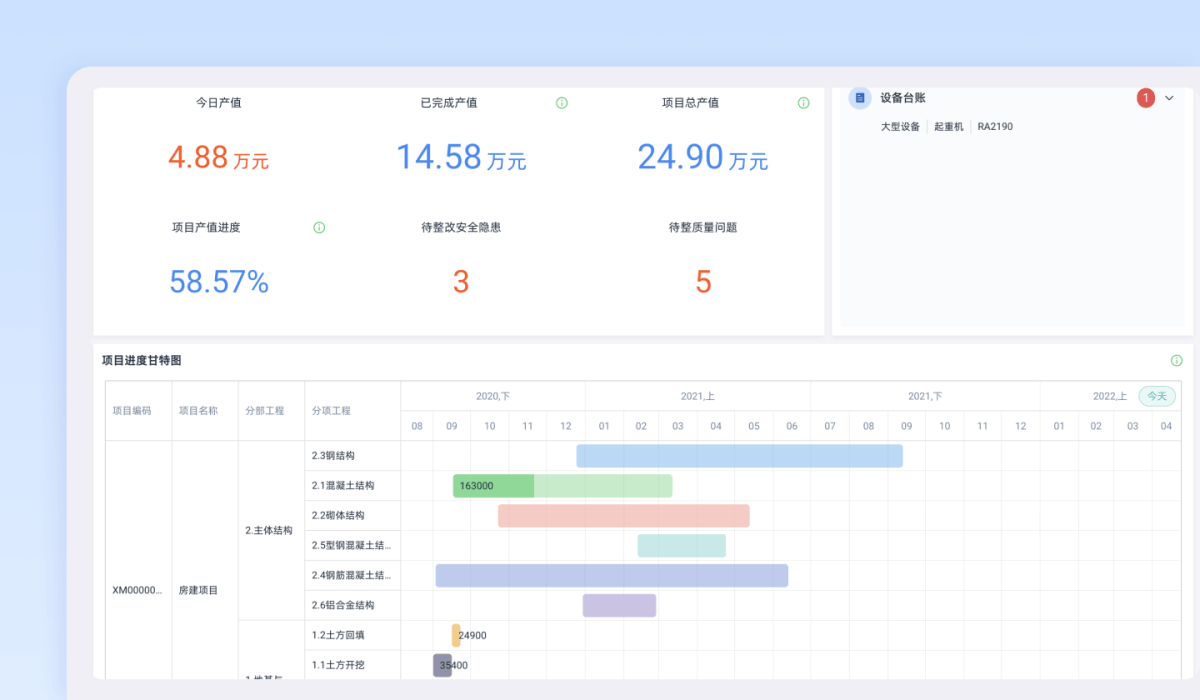
Task: Click the 2.3钢结构 blue Gantt bar
Action: point(740,456)
